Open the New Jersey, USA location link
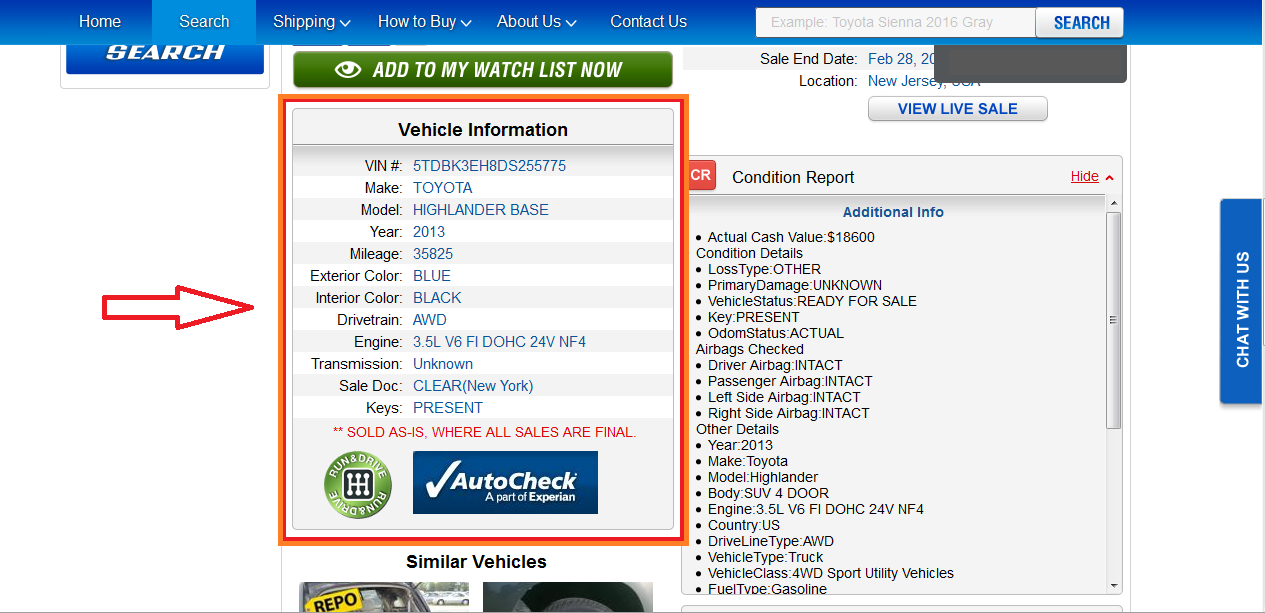Screen dimensions: 1265x613 click(x=924, y=81)
